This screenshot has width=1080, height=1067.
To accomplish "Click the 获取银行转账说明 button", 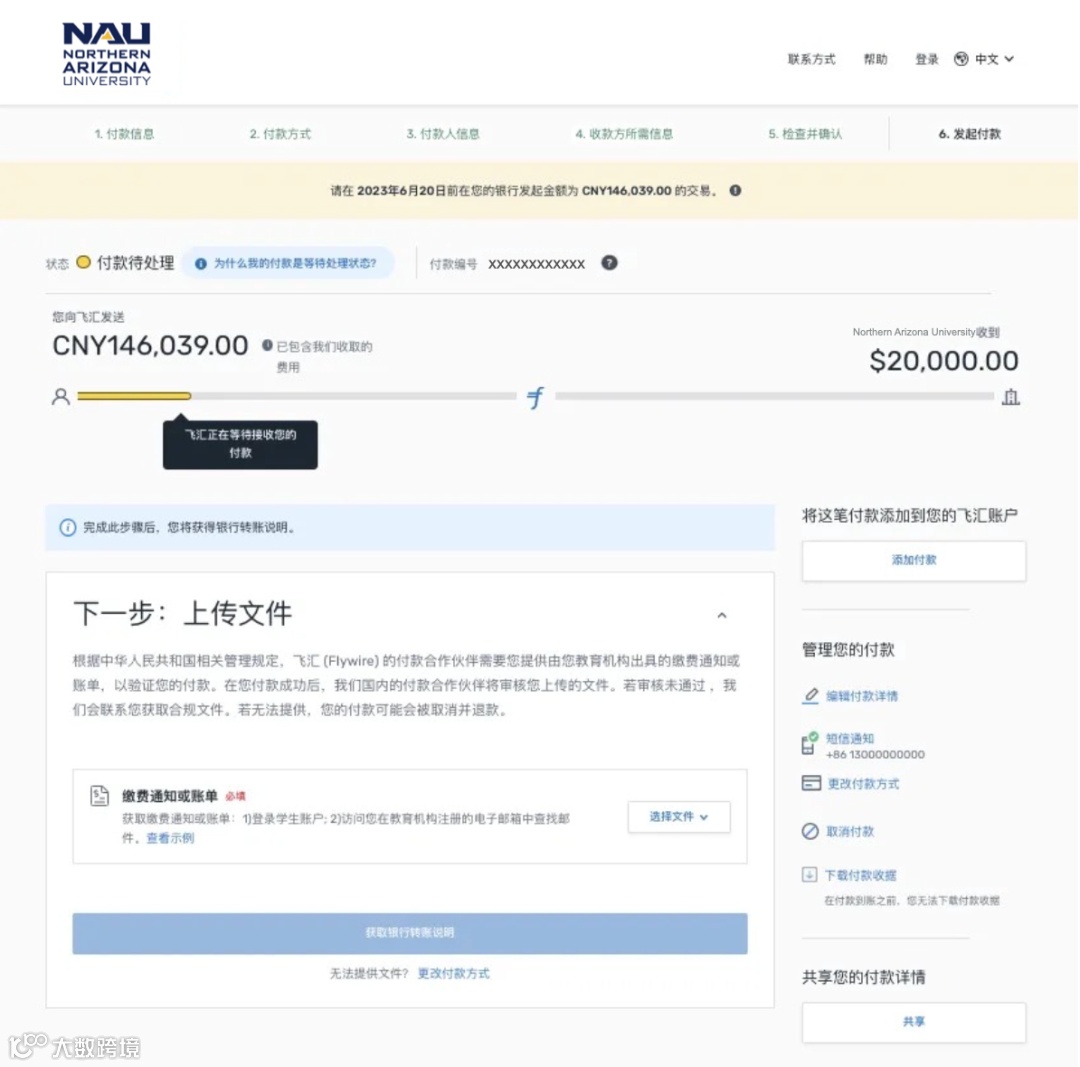I will point(410,933).
